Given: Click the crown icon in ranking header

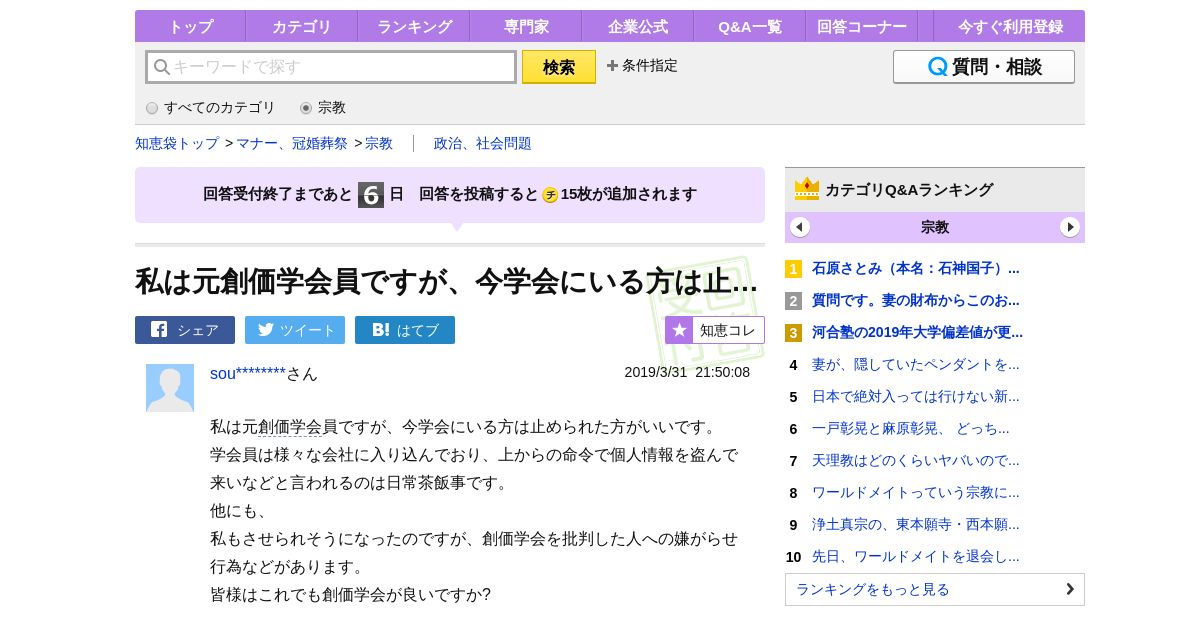Looking at the screenshot, I should (807, 189).
